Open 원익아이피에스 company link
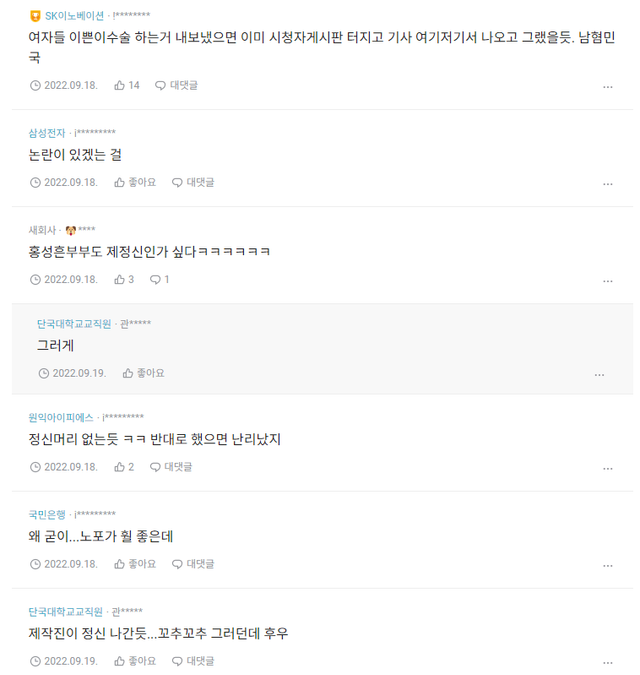This screenshot has height=675, width=640. click(x=61, y=417)
